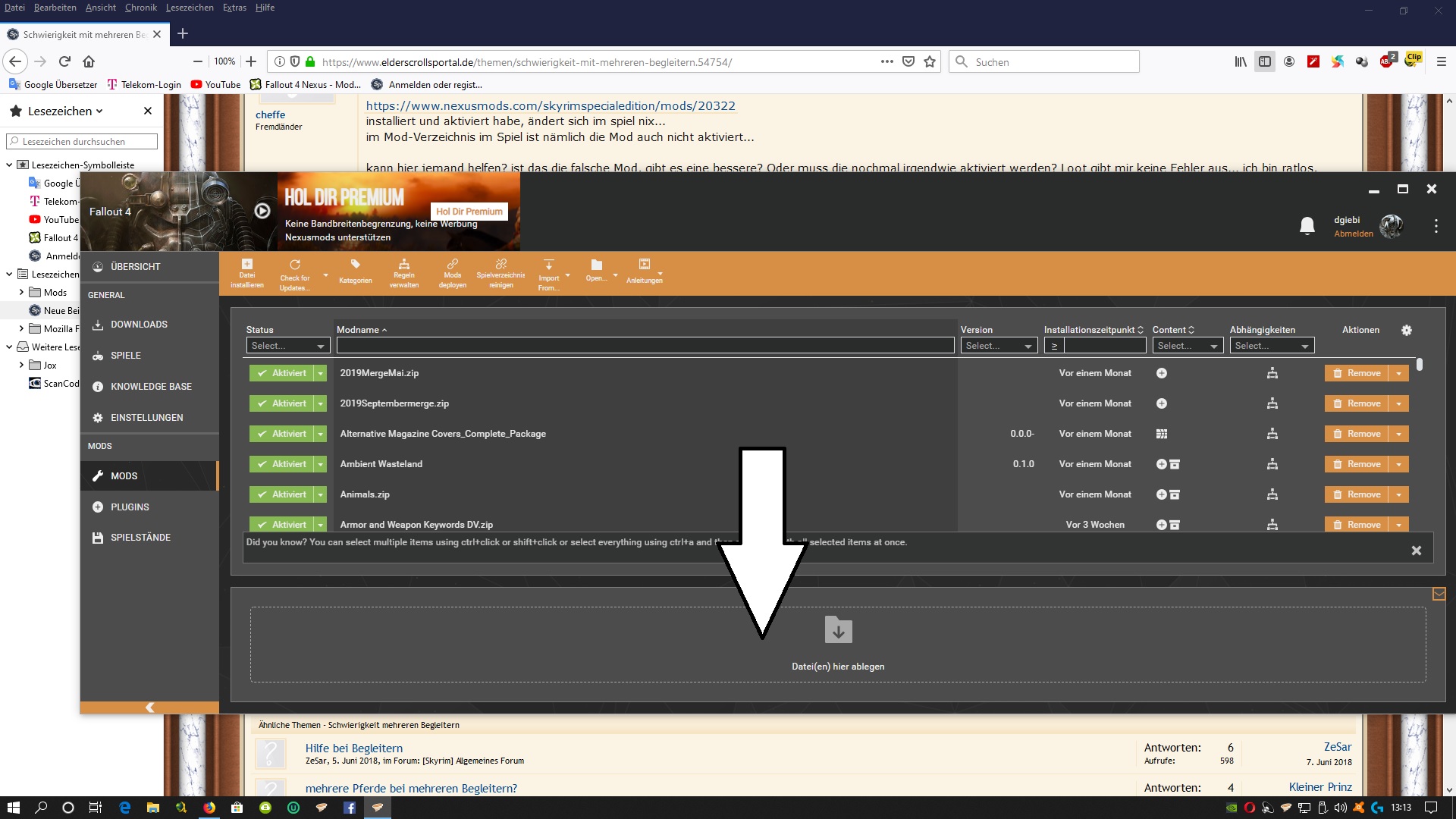Open the Status filter Select dropdown
The height and width of the screenshot is (819, 1456).
(287, 346)
